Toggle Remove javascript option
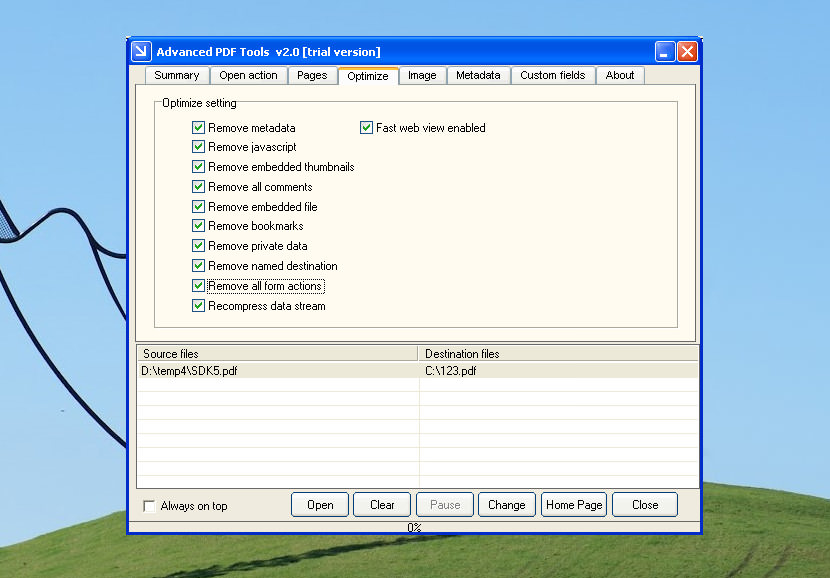The height and width of the screenshot is (578, 830). point(199,147)
